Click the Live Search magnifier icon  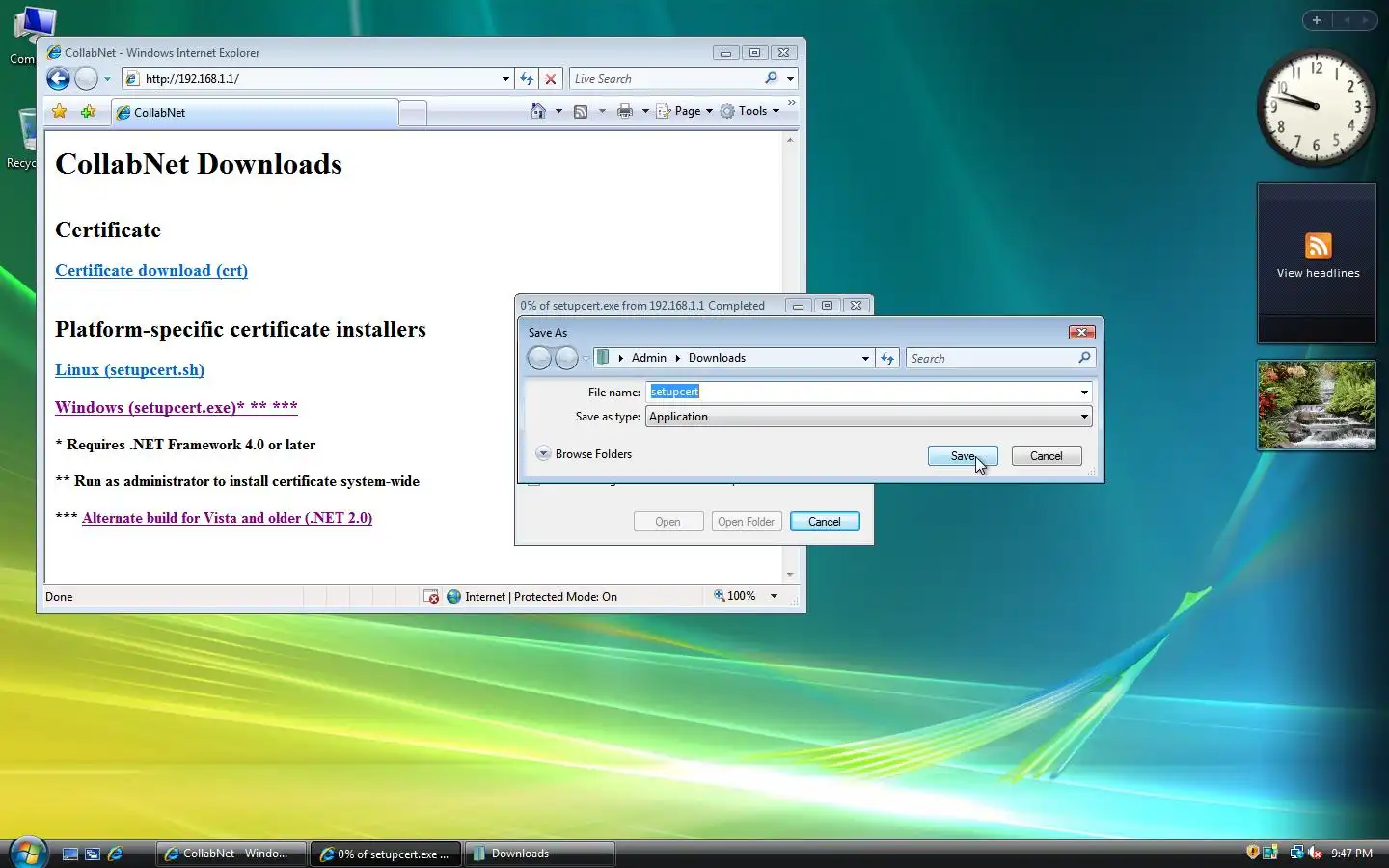771,78
